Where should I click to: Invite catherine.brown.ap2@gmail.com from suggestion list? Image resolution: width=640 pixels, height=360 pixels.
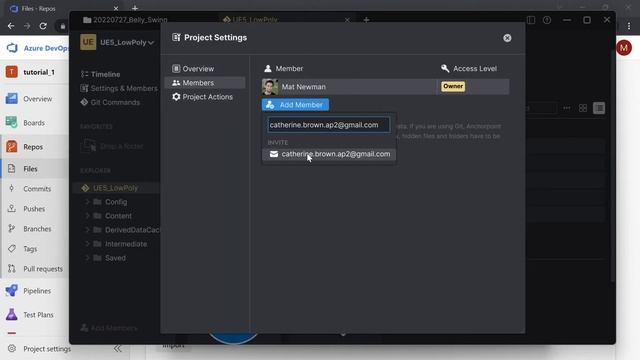point(329,154)
